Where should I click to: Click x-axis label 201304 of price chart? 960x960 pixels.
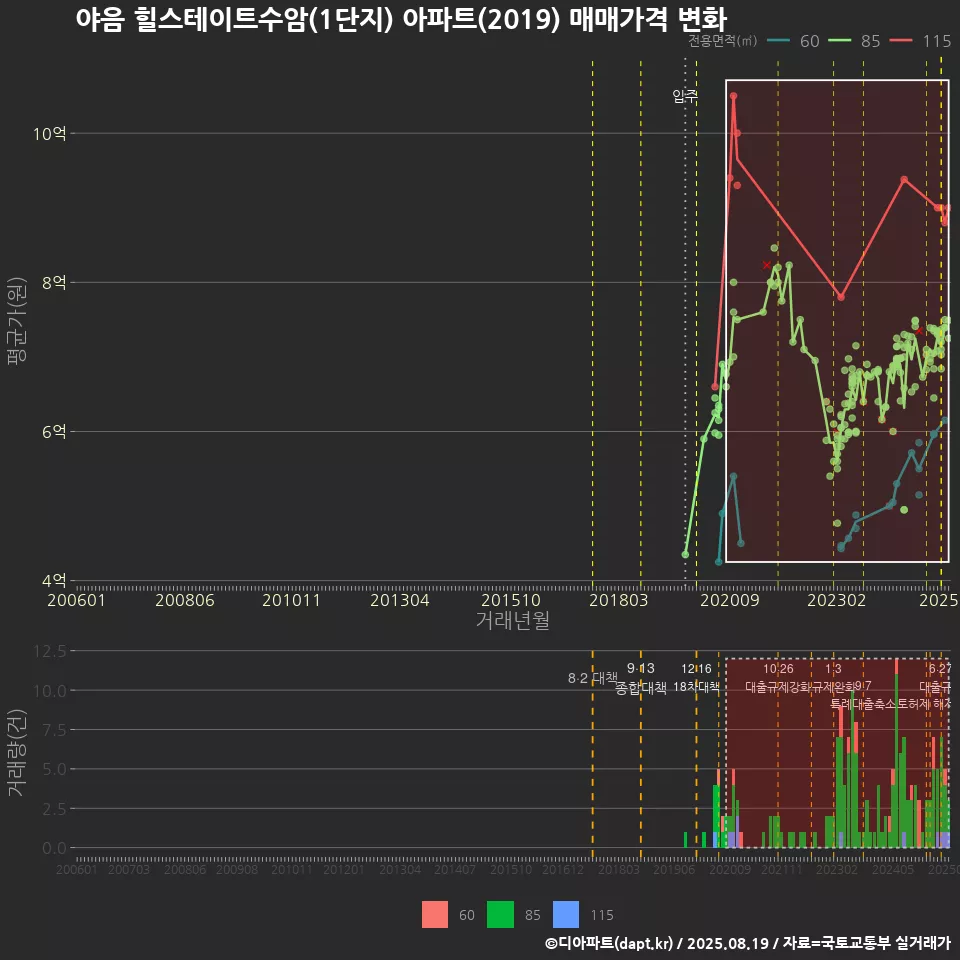click(400, 600)
